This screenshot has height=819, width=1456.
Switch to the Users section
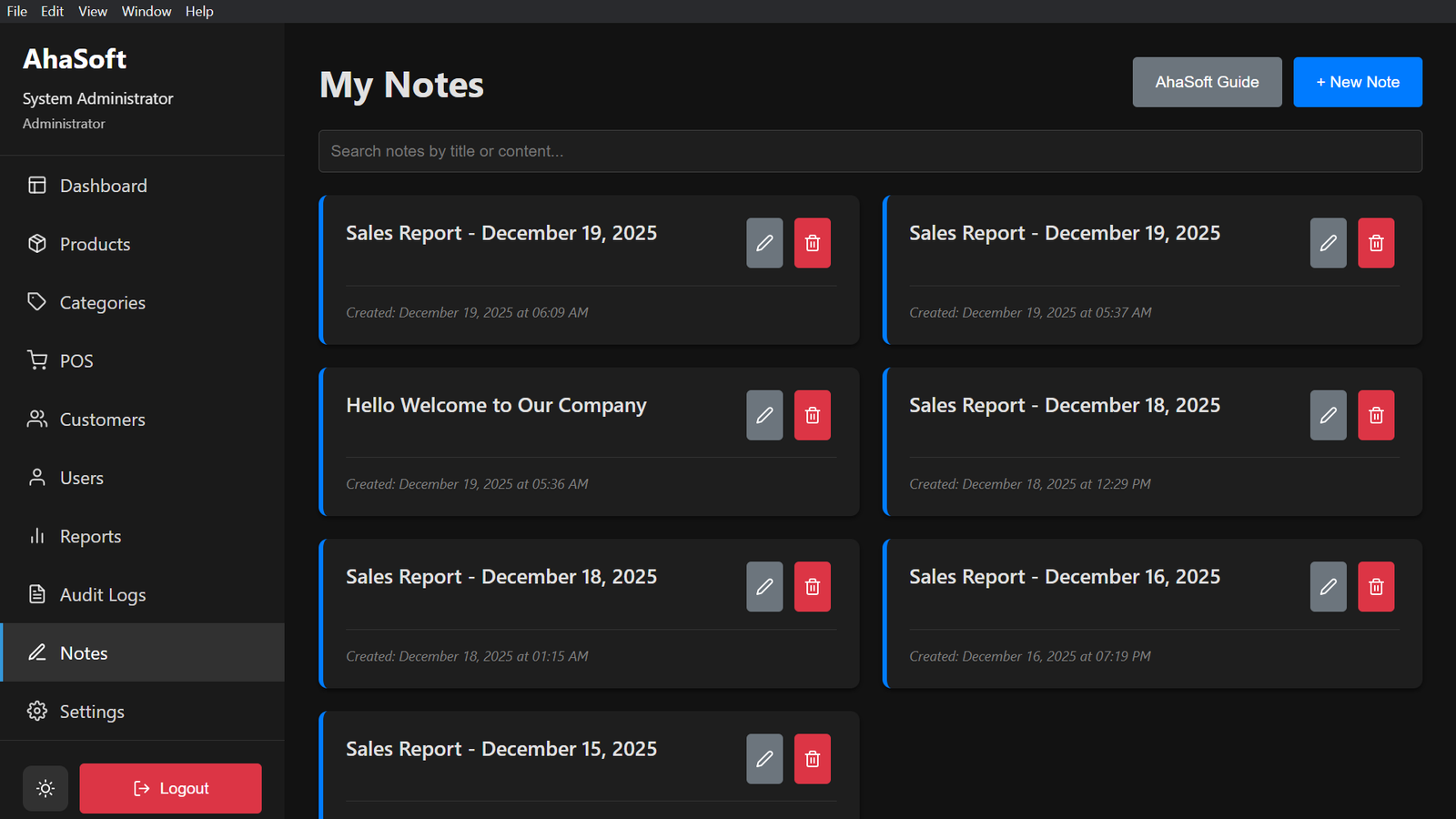click(82, 478)
